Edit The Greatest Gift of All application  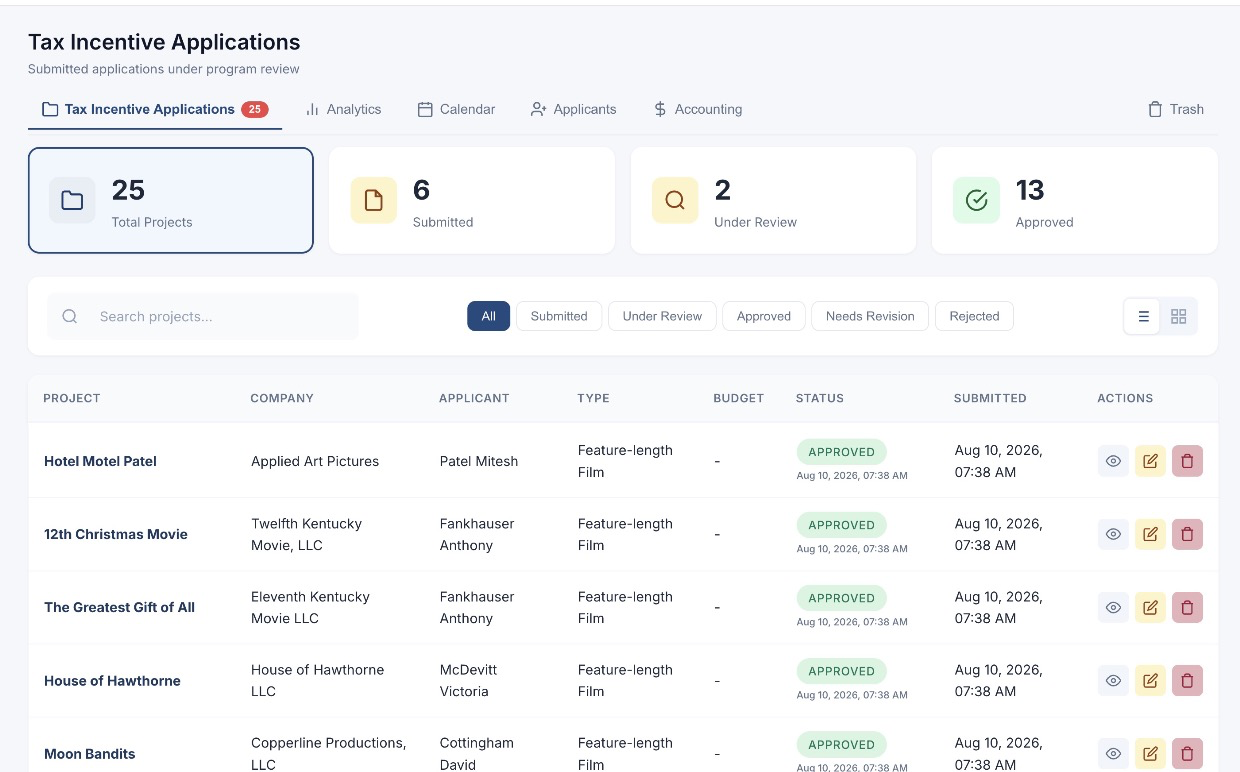[1150, 607]
